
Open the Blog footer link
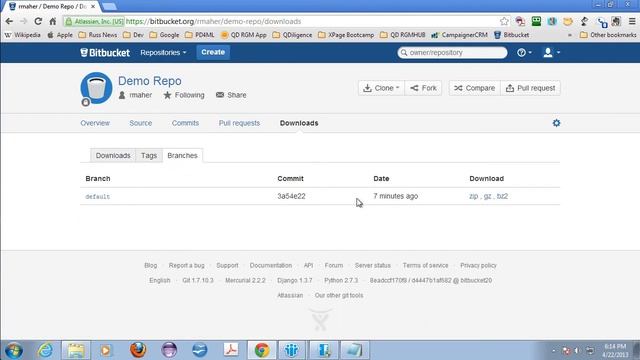(x=151, y=265)
